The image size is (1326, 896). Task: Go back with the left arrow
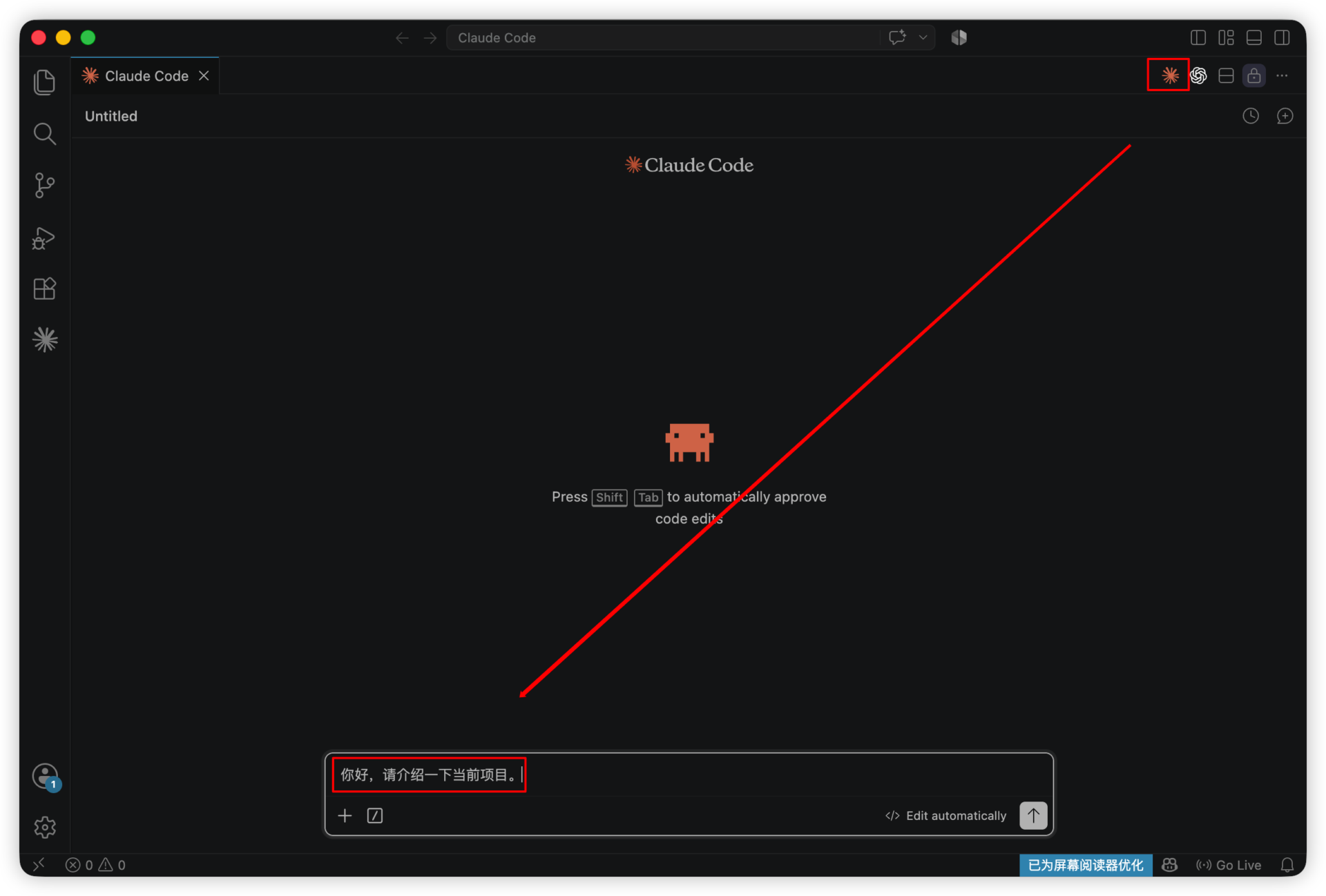[x=402, y=38]
